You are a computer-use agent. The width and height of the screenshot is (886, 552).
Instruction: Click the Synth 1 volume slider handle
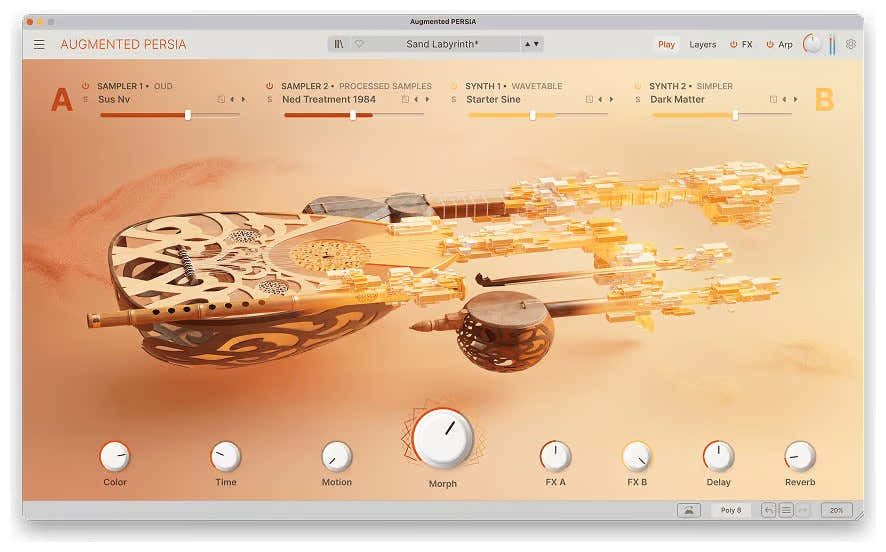532,115
